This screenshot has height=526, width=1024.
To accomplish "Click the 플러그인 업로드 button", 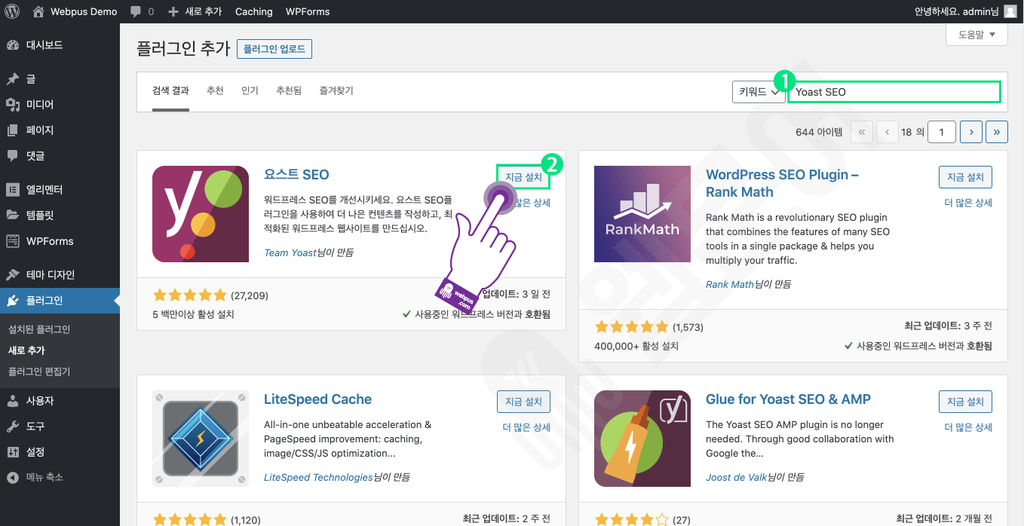I will [274, 49].
